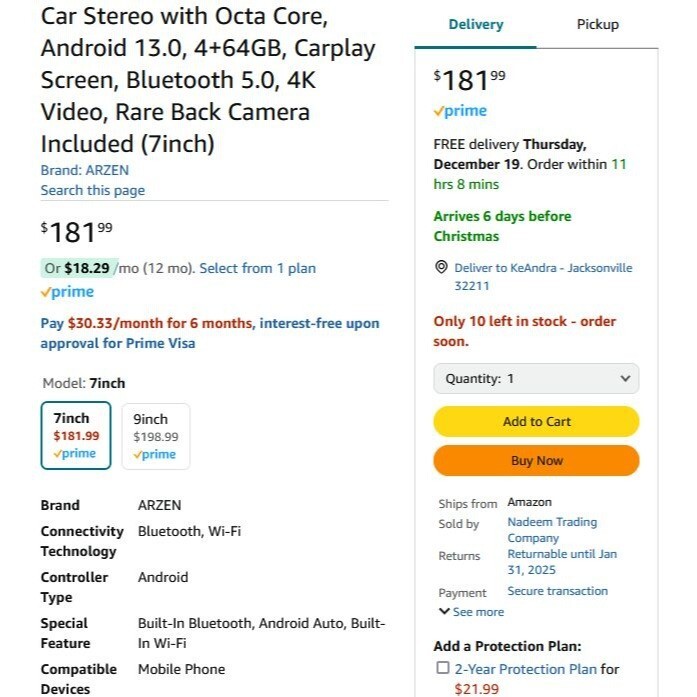Click the Prime logo under the buy box price

pyautogui.click(x=460, y=111)
